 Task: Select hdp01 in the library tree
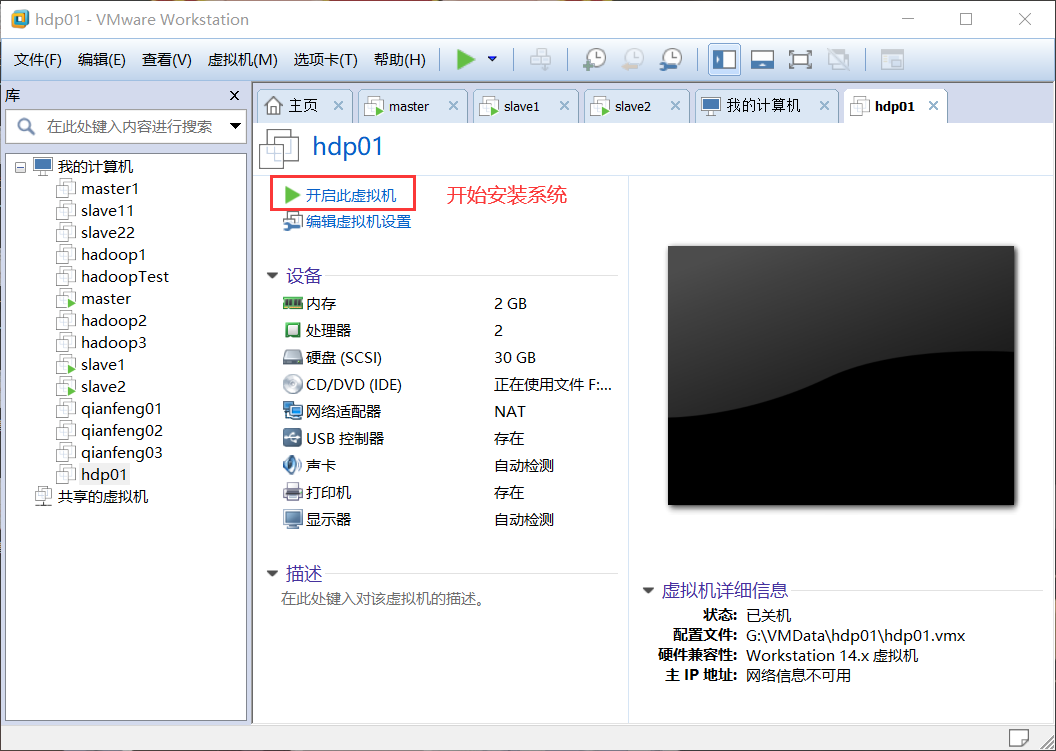click(x=104, y=475)
